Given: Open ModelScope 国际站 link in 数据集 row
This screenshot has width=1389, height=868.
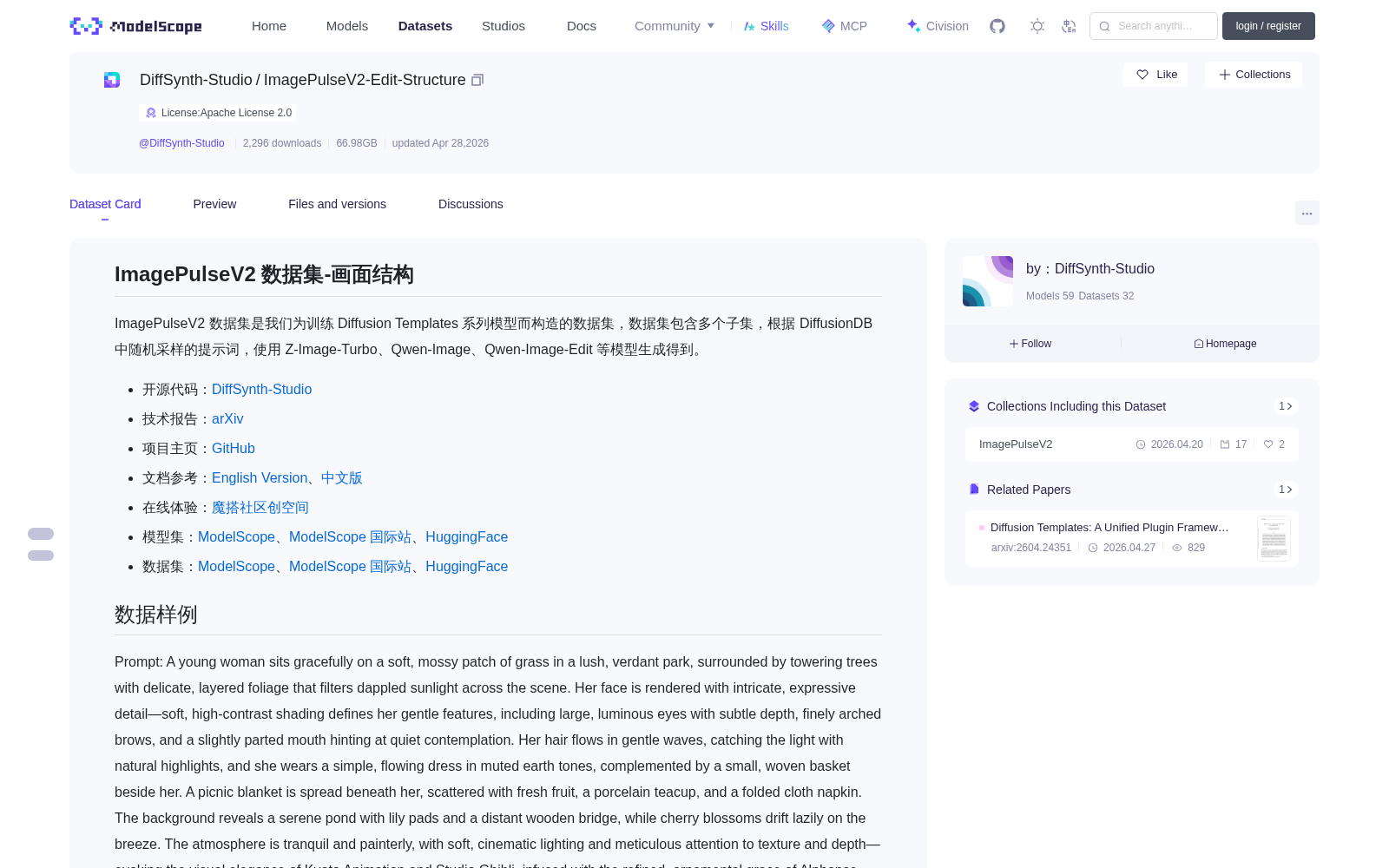Looking at the screenshot, I should 350,567.
